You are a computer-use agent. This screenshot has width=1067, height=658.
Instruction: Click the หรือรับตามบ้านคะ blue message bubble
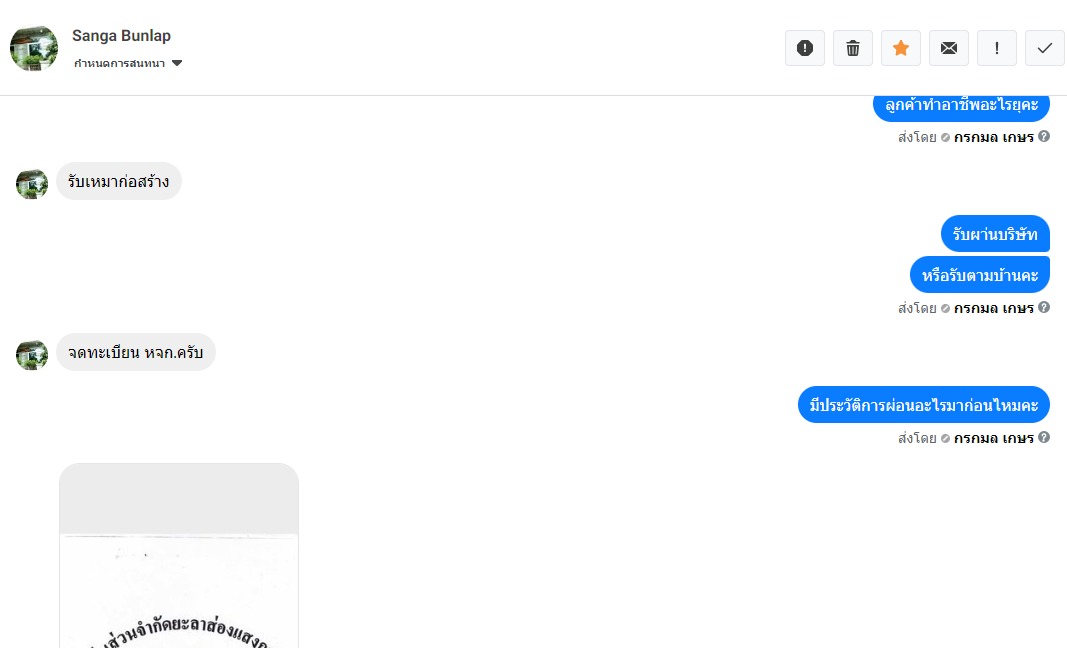pyautogui.click(x=980, y=275)
